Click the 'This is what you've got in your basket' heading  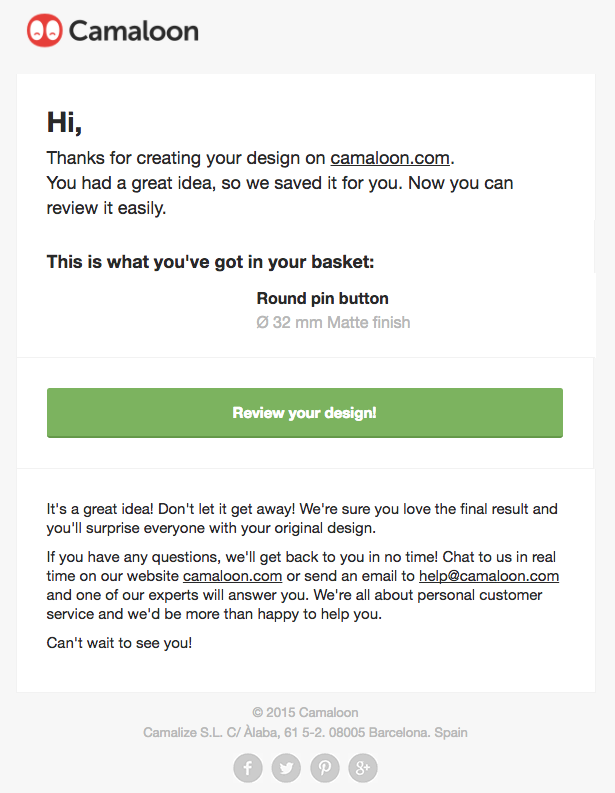point(210,262)
